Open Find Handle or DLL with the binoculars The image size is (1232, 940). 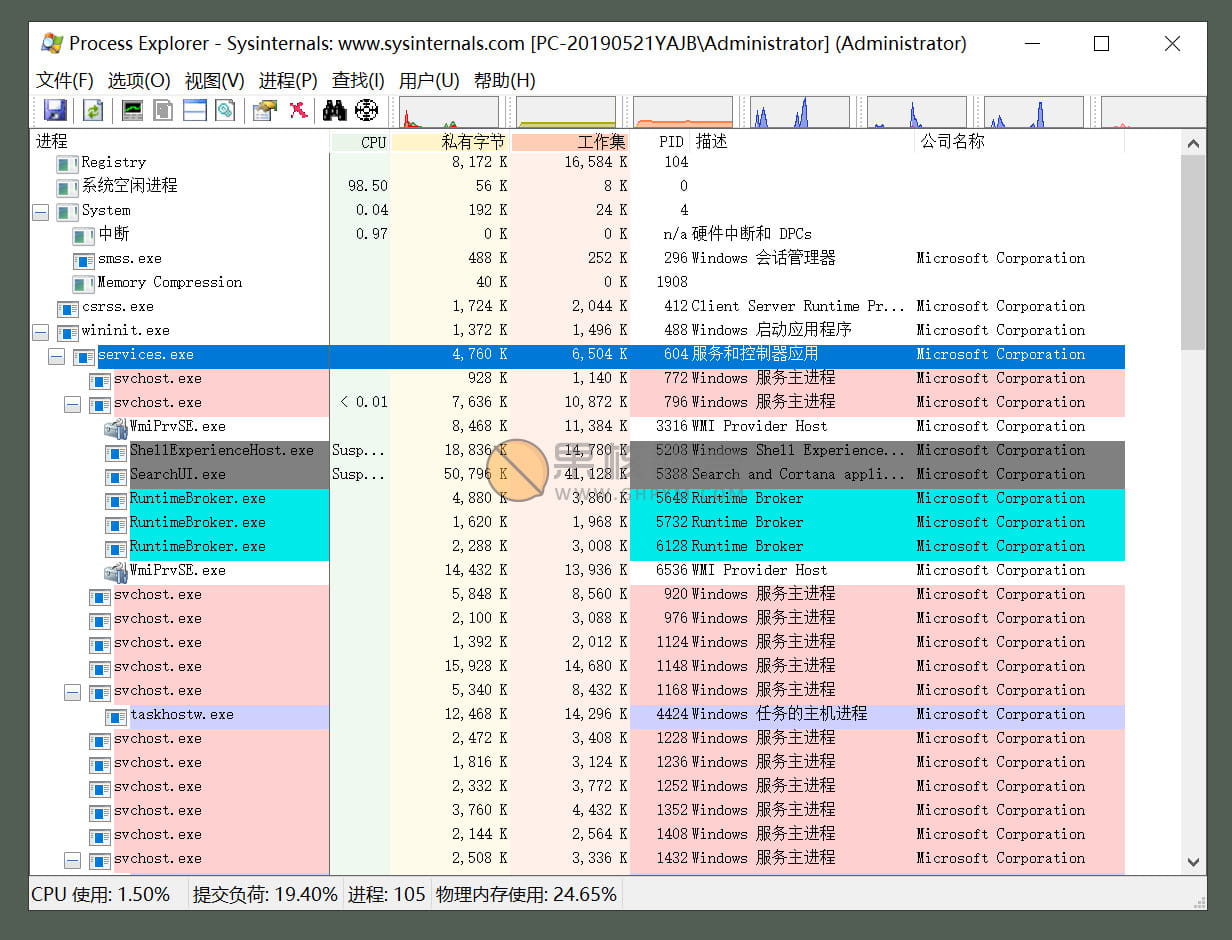tap(334, 110)
